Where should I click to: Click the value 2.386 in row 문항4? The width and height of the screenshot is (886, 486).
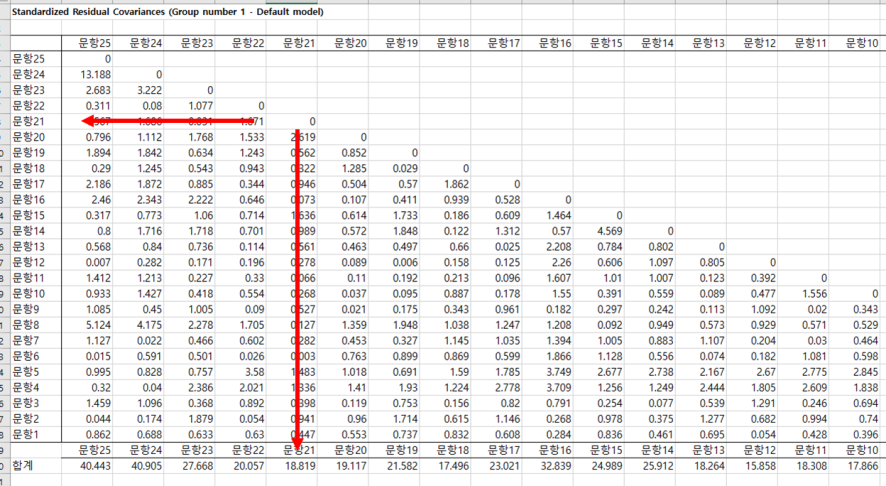[201, 388]
